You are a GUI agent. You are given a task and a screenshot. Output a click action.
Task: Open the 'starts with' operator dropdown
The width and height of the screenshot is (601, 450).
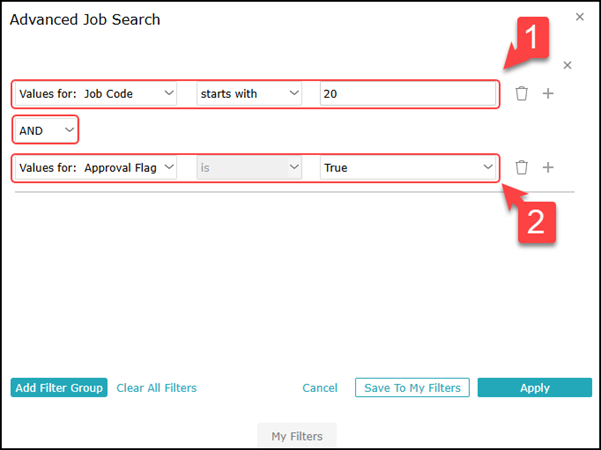click(249, 94)
